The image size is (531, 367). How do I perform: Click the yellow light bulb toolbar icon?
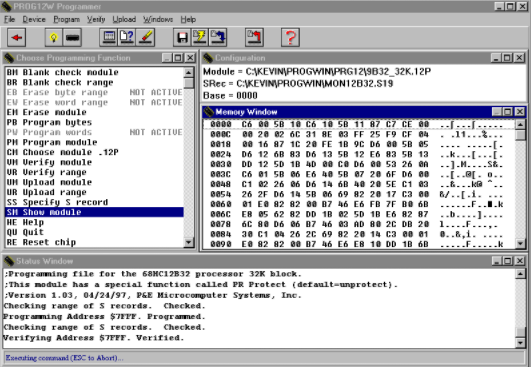(54, 37)
